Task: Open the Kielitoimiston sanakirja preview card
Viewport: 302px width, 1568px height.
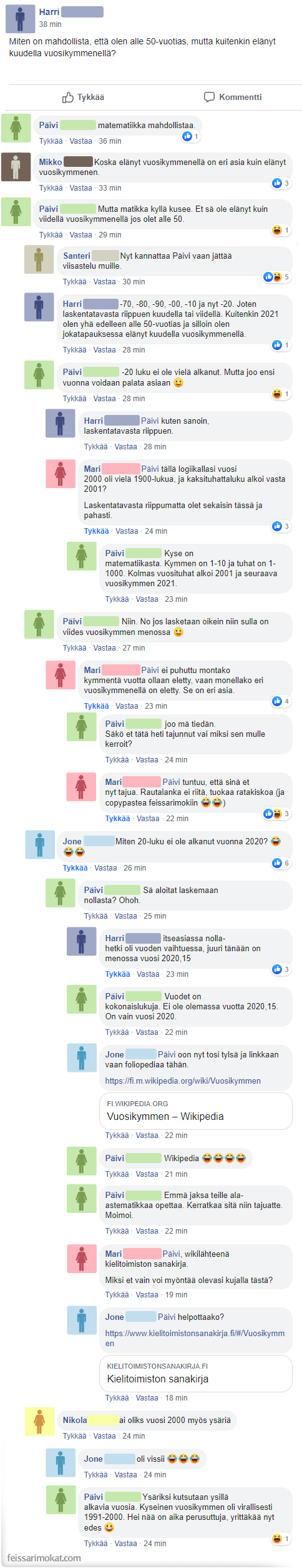Action: 195,1373
